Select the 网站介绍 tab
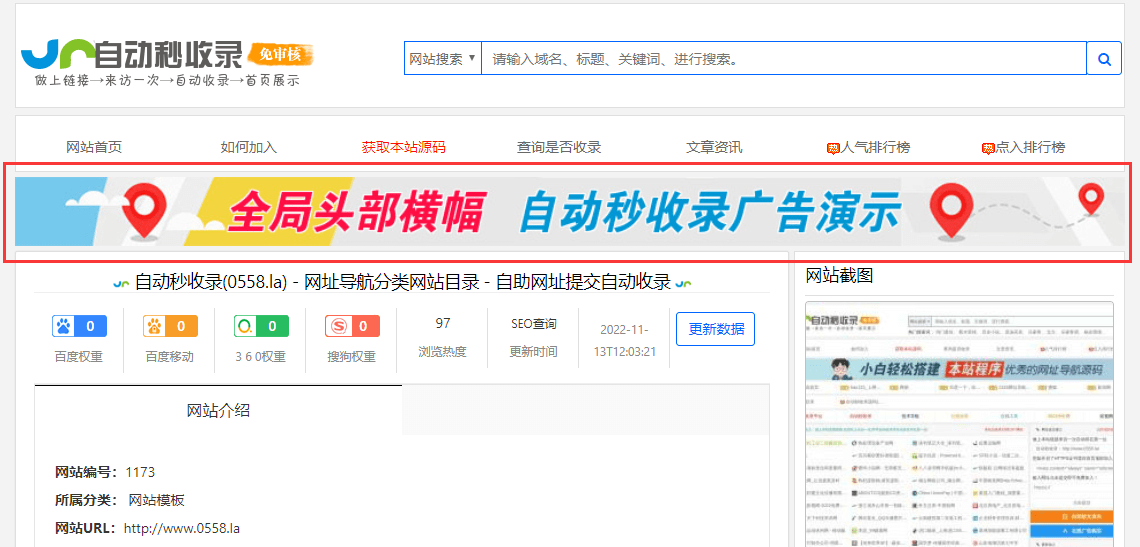This screenshot has height=547, width=1140. pos(218,410)
